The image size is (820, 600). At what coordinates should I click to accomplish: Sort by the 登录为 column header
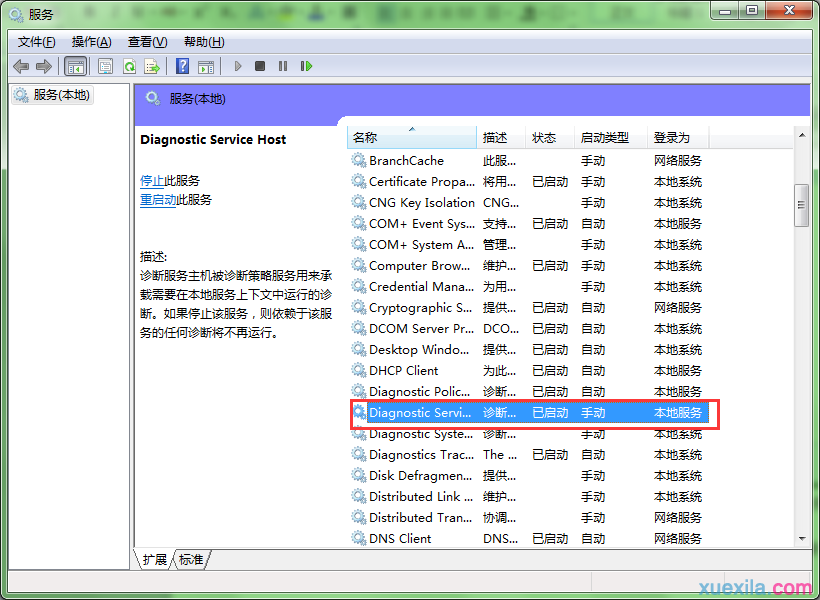coord(678,138)
